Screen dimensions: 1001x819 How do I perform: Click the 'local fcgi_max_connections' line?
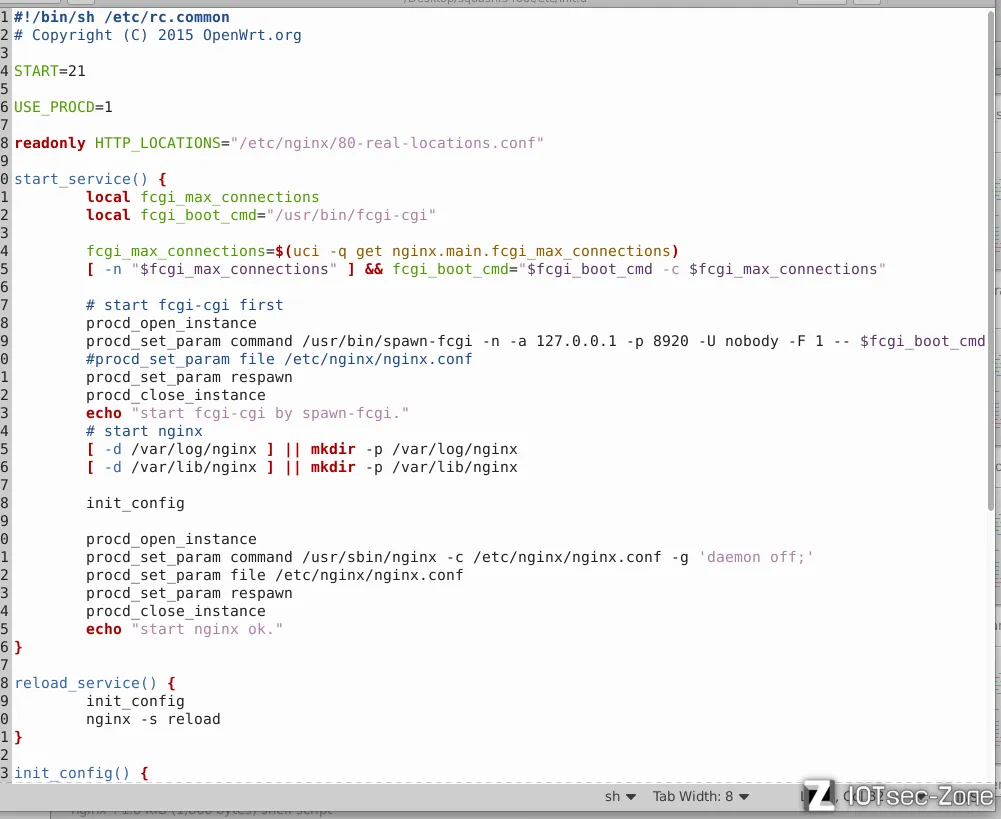click(x=203, y=197)
